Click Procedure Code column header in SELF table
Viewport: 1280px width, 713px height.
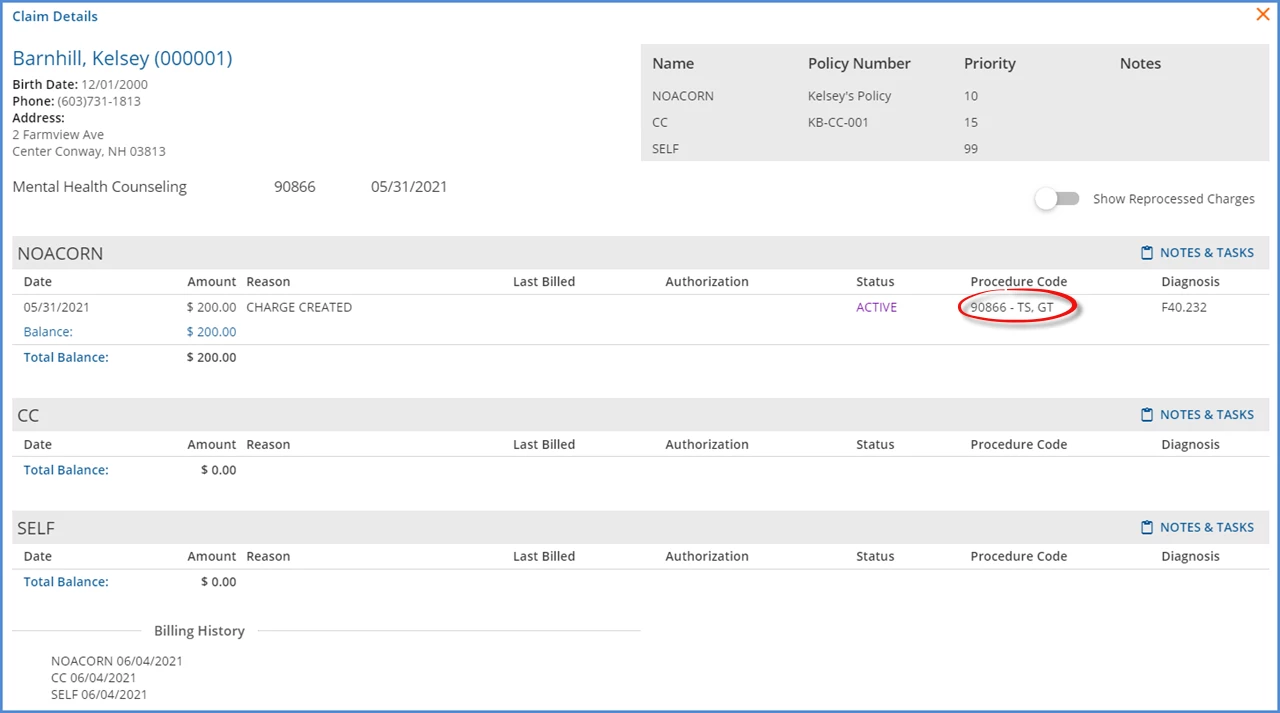(1019, 556)
